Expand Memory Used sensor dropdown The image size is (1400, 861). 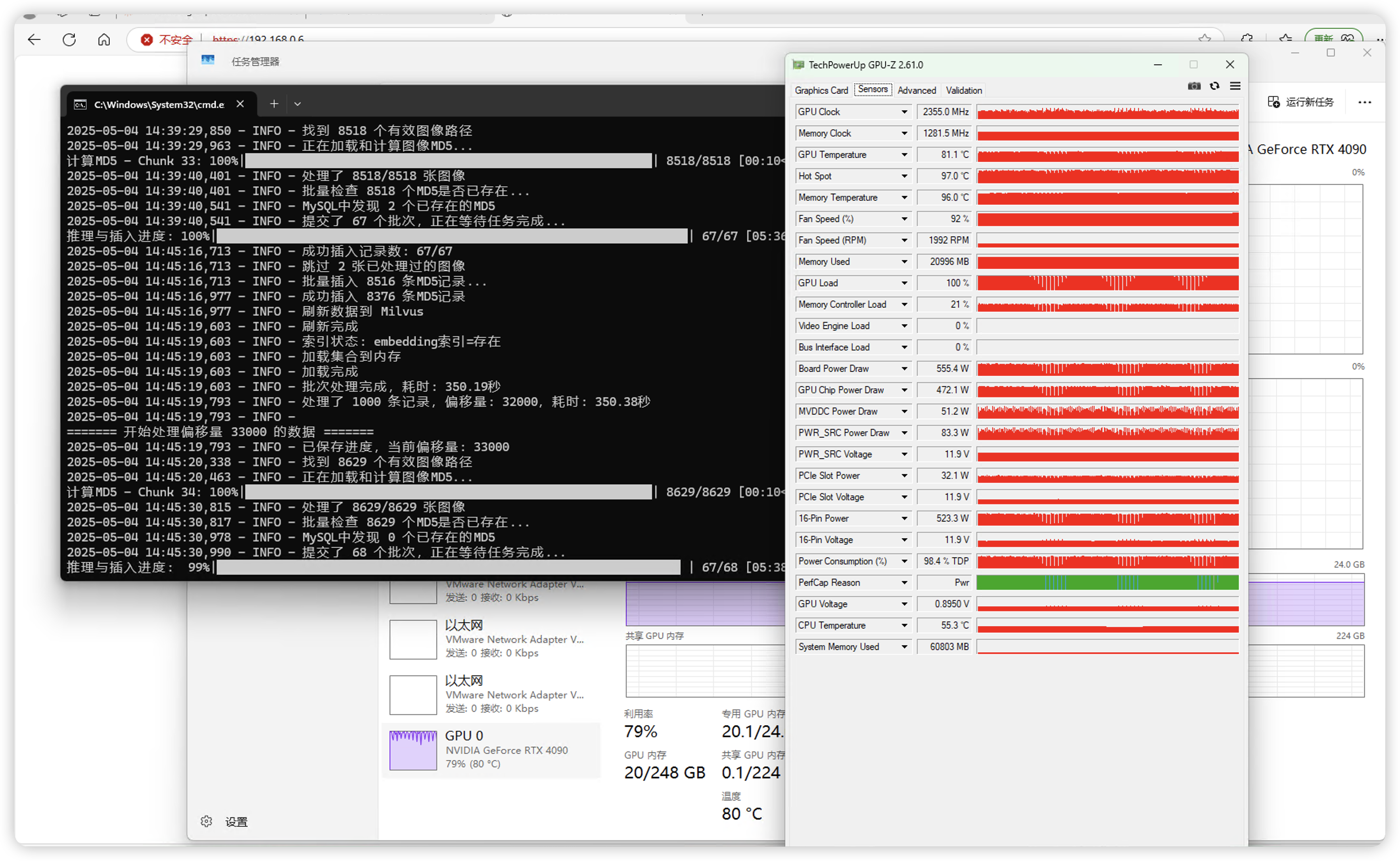[904, 261]
